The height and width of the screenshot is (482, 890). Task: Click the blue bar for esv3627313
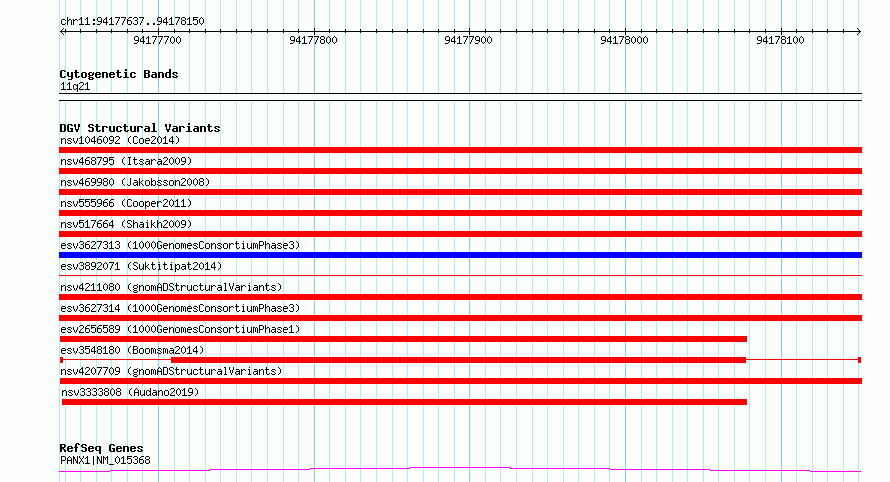460,255
